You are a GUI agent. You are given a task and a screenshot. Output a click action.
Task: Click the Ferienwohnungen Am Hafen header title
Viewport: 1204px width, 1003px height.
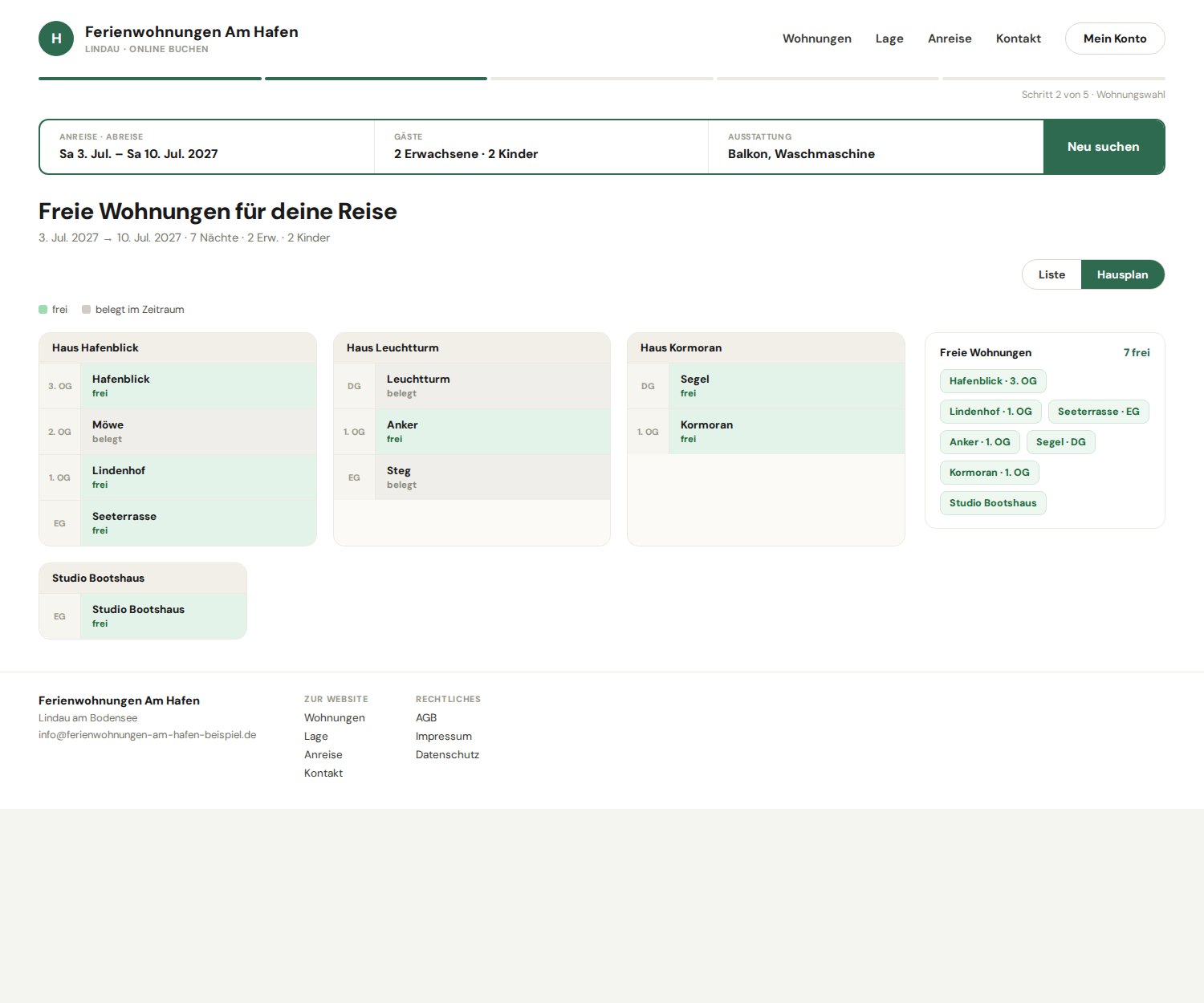192,32
